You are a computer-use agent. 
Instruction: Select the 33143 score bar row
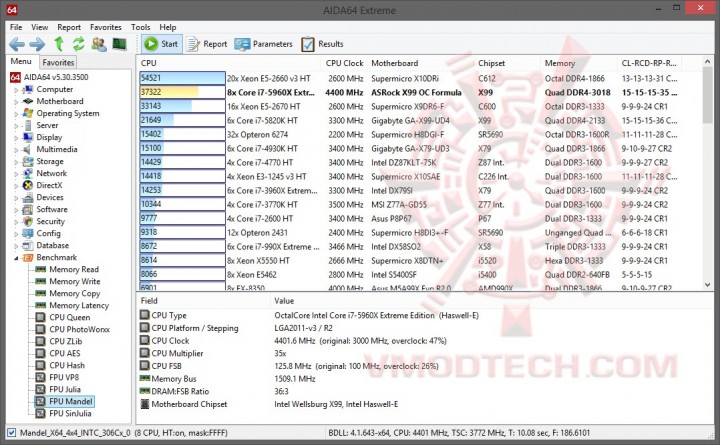(182, 106)
